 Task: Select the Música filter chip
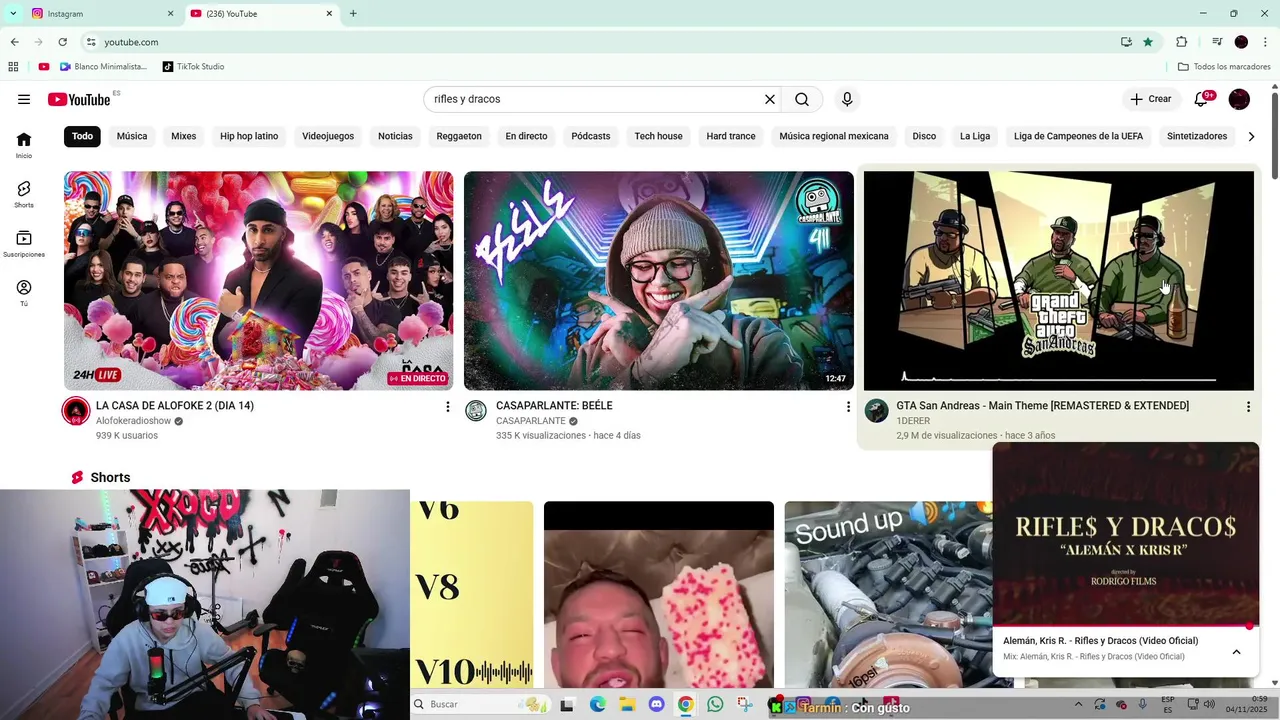pos(132,136)
